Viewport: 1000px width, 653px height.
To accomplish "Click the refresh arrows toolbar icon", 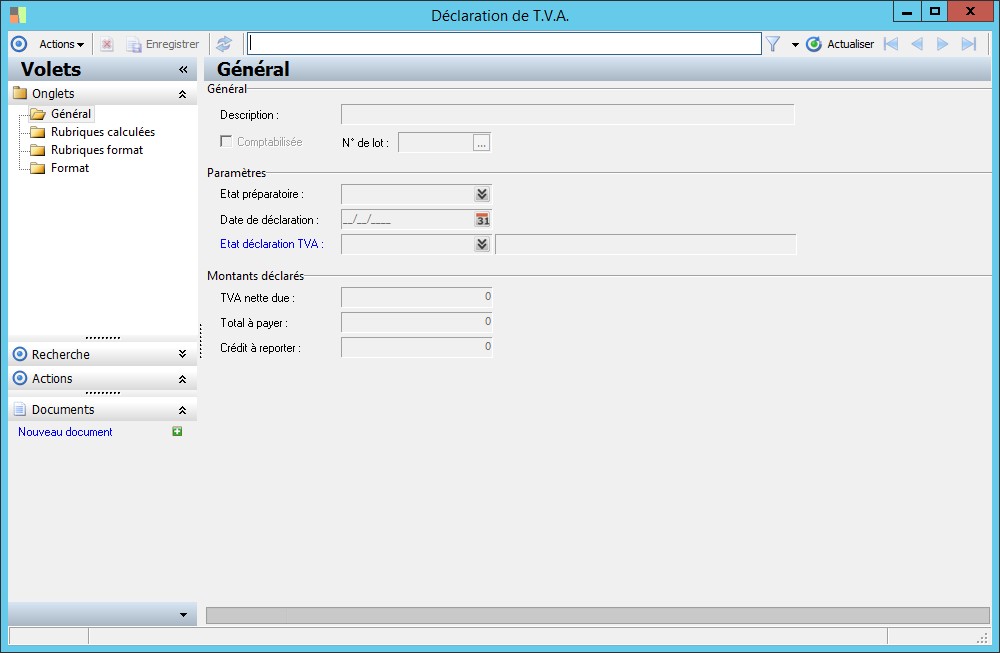I will coord(224,44).
